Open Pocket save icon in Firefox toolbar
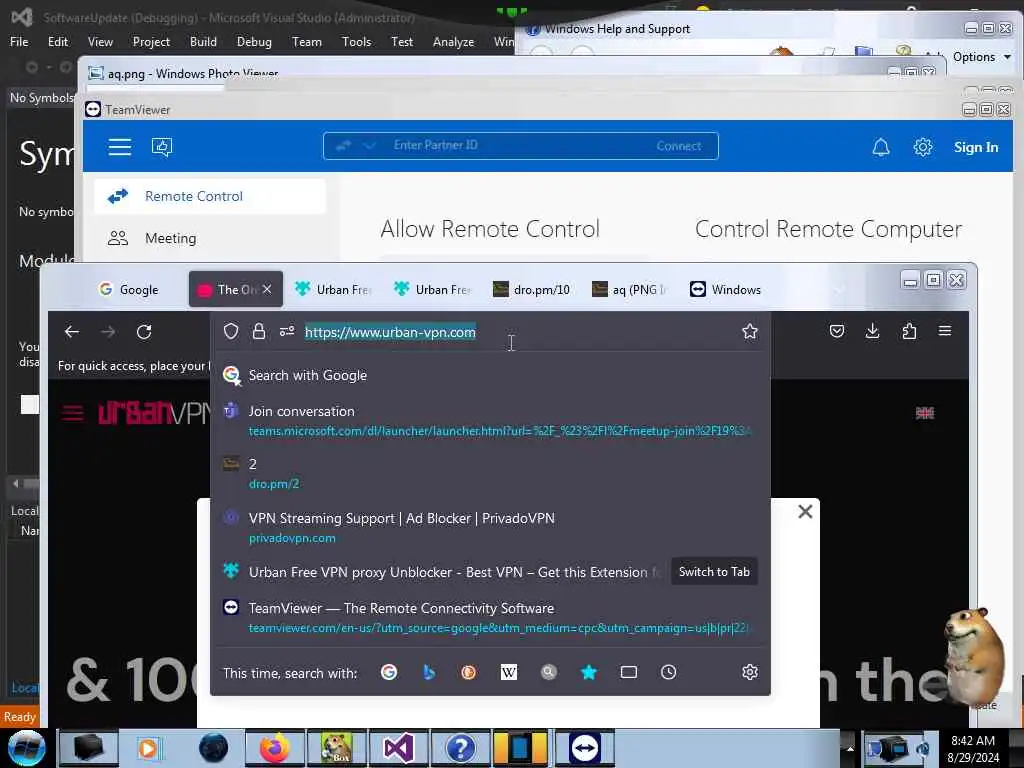The image size is (1024, 768). (x=837, y=331)
